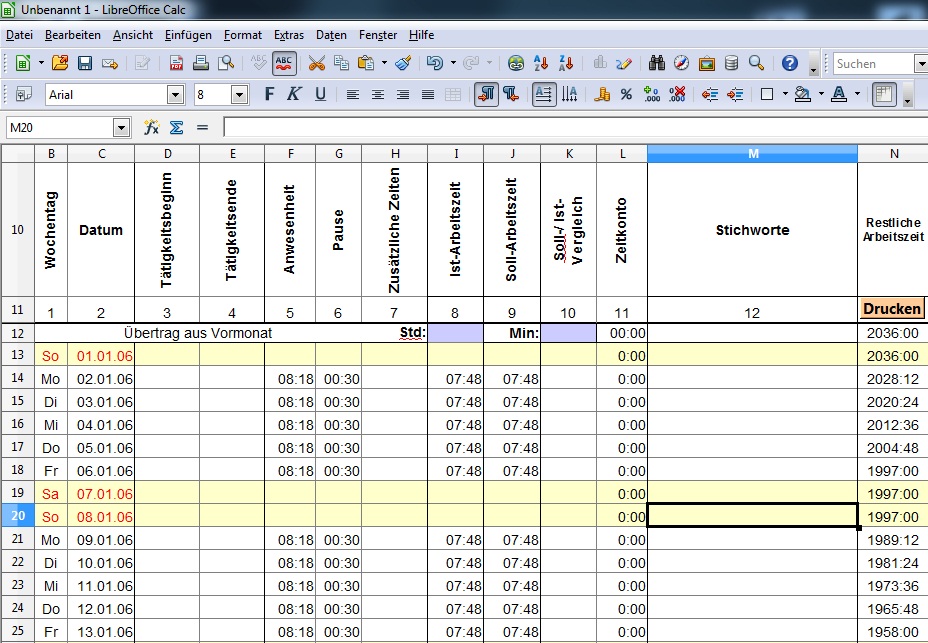928x643 pixels.
Task: Click the Drucken button
Action: [x=892, y=308]
